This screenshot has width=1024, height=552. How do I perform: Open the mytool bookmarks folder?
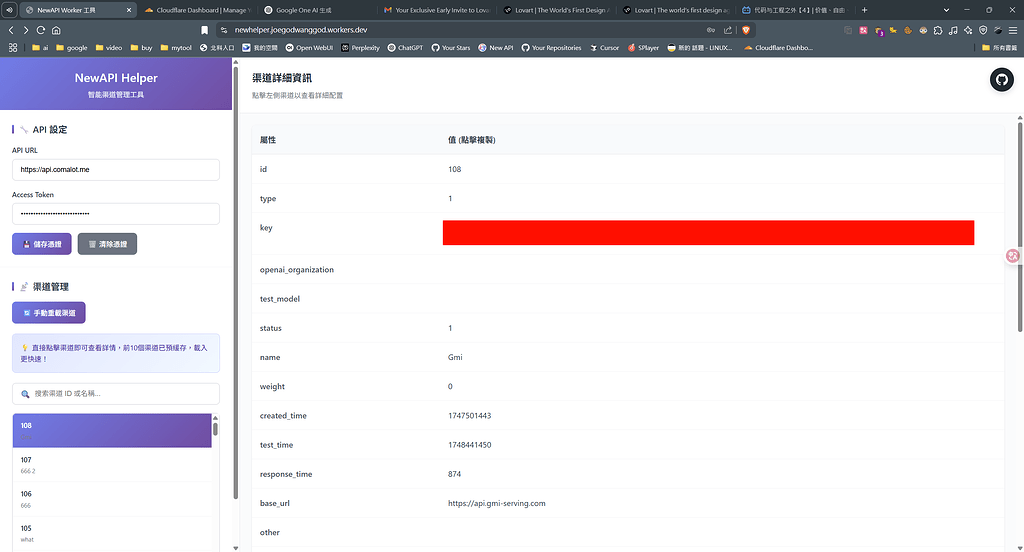176,48
